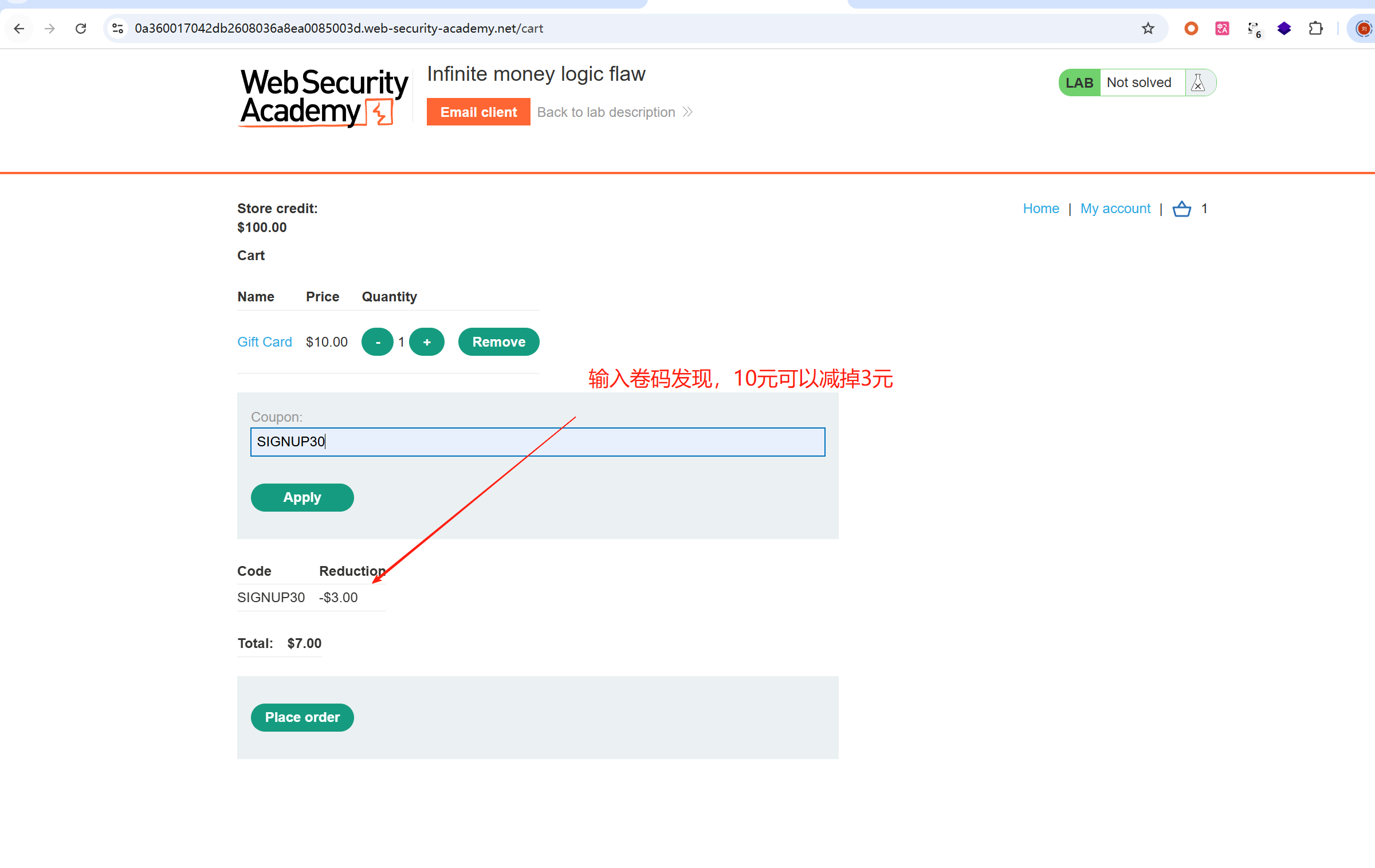Remove Gift Card from cart
1375x868 pixels.
coord(498,342)
